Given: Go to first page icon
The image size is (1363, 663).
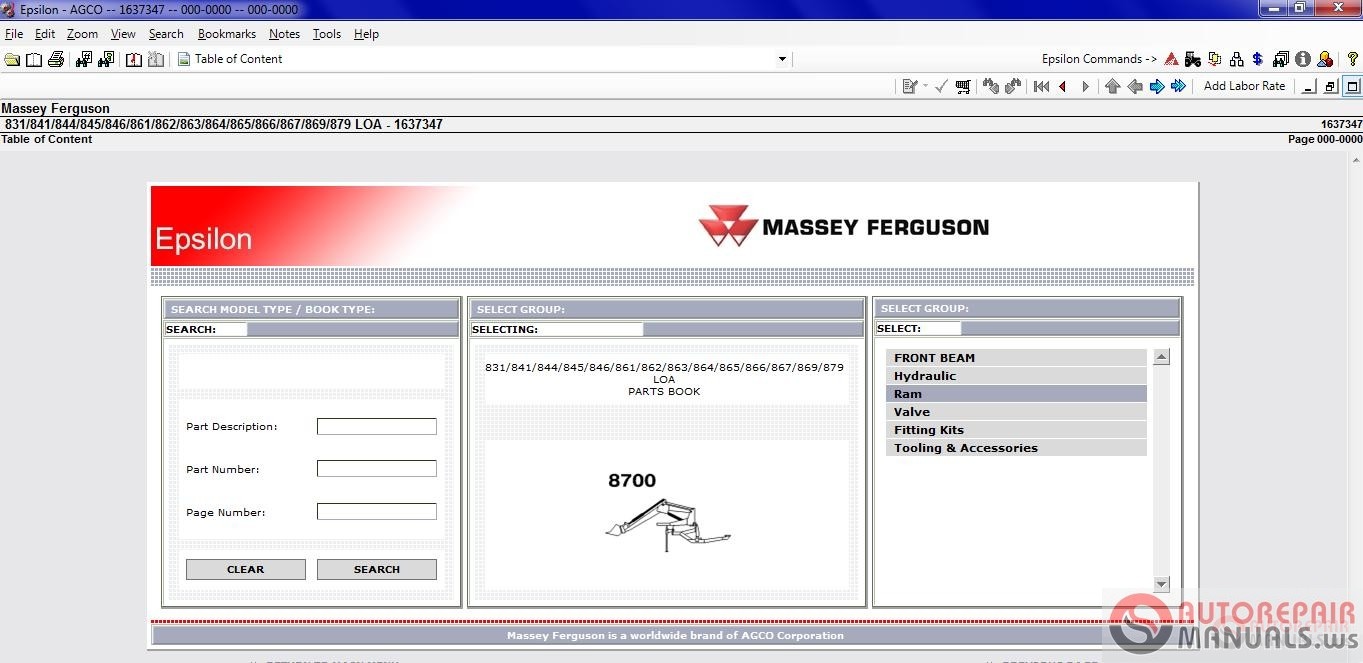Looking at the screenshot, I should [x=1041, y=87].
